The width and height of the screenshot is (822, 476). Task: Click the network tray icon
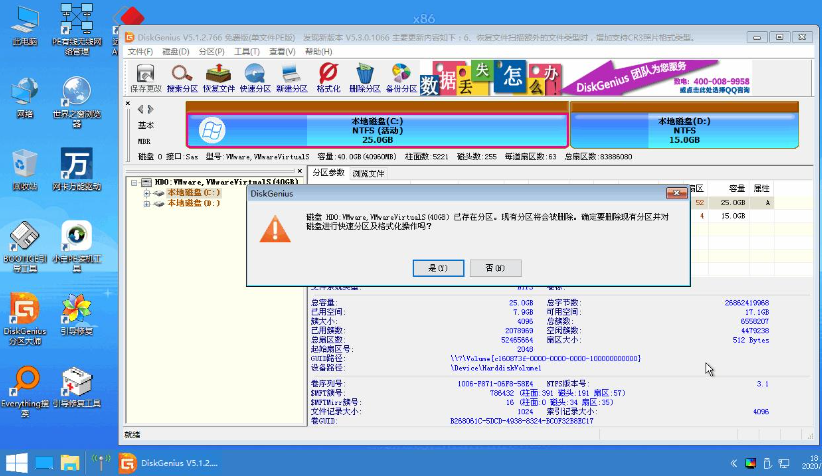(x=784, y=463)
